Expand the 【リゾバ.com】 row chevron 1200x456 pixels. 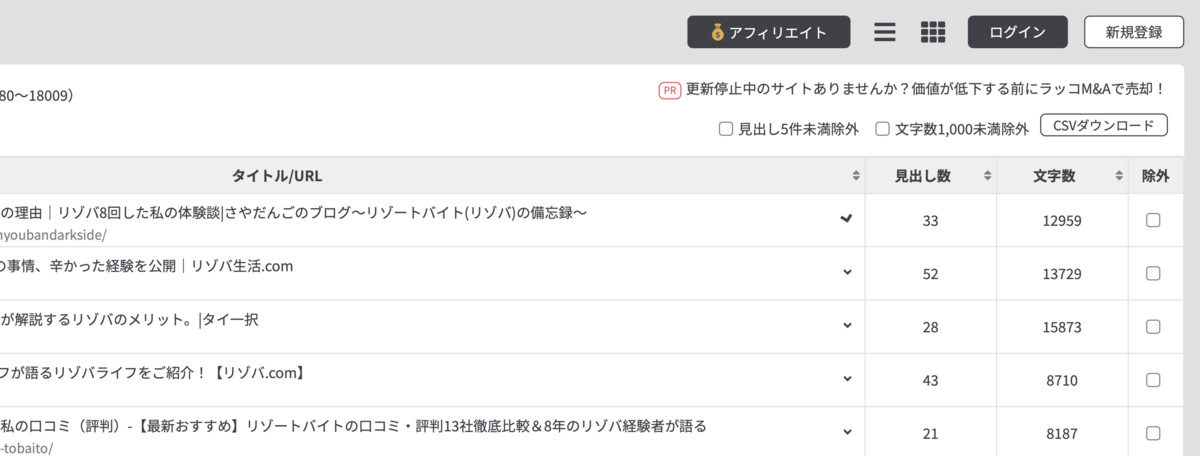pyautogui.click(x=848, y=379)
